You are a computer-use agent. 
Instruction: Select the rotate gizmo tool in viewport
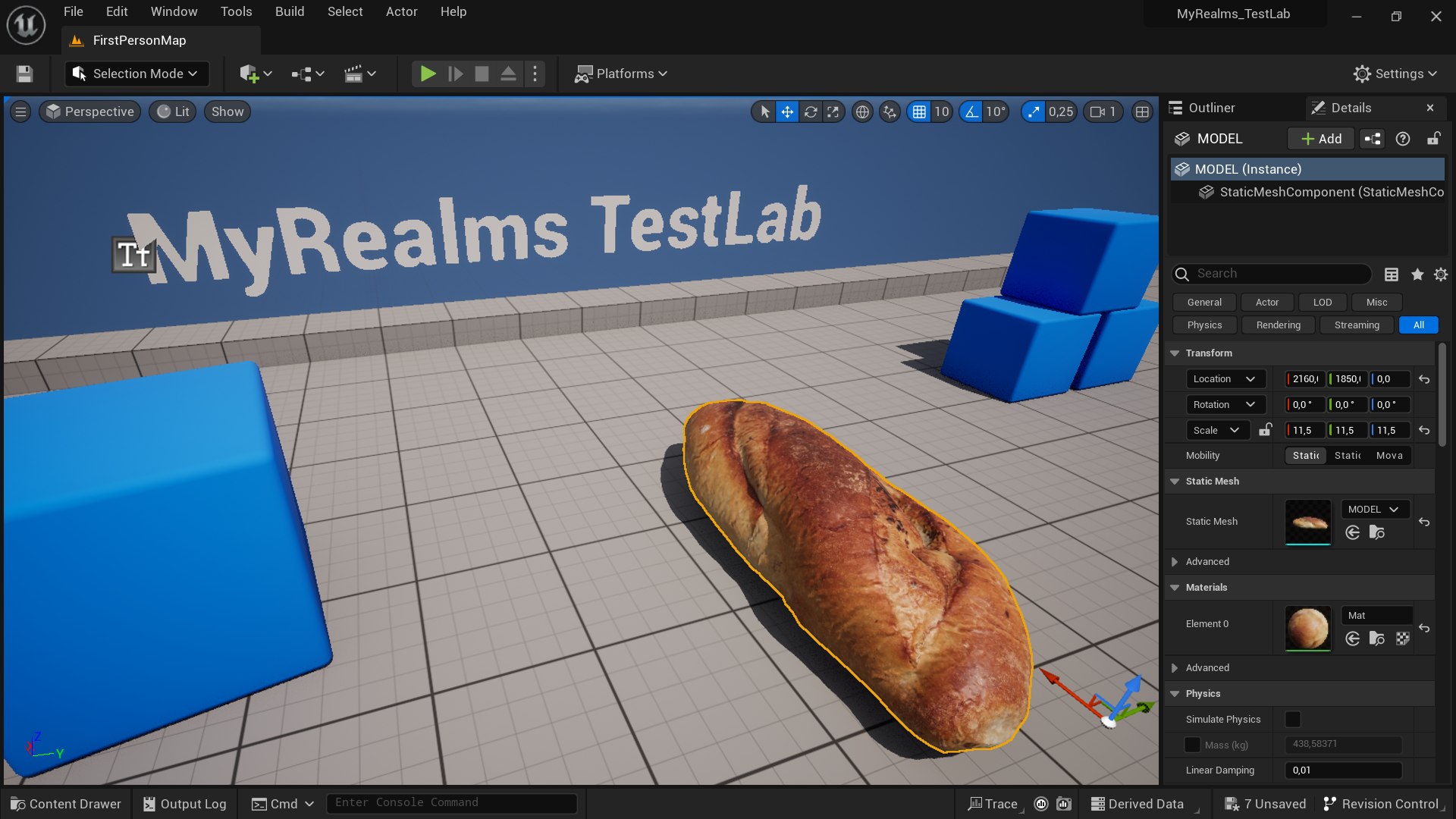(x=811, y=112)
